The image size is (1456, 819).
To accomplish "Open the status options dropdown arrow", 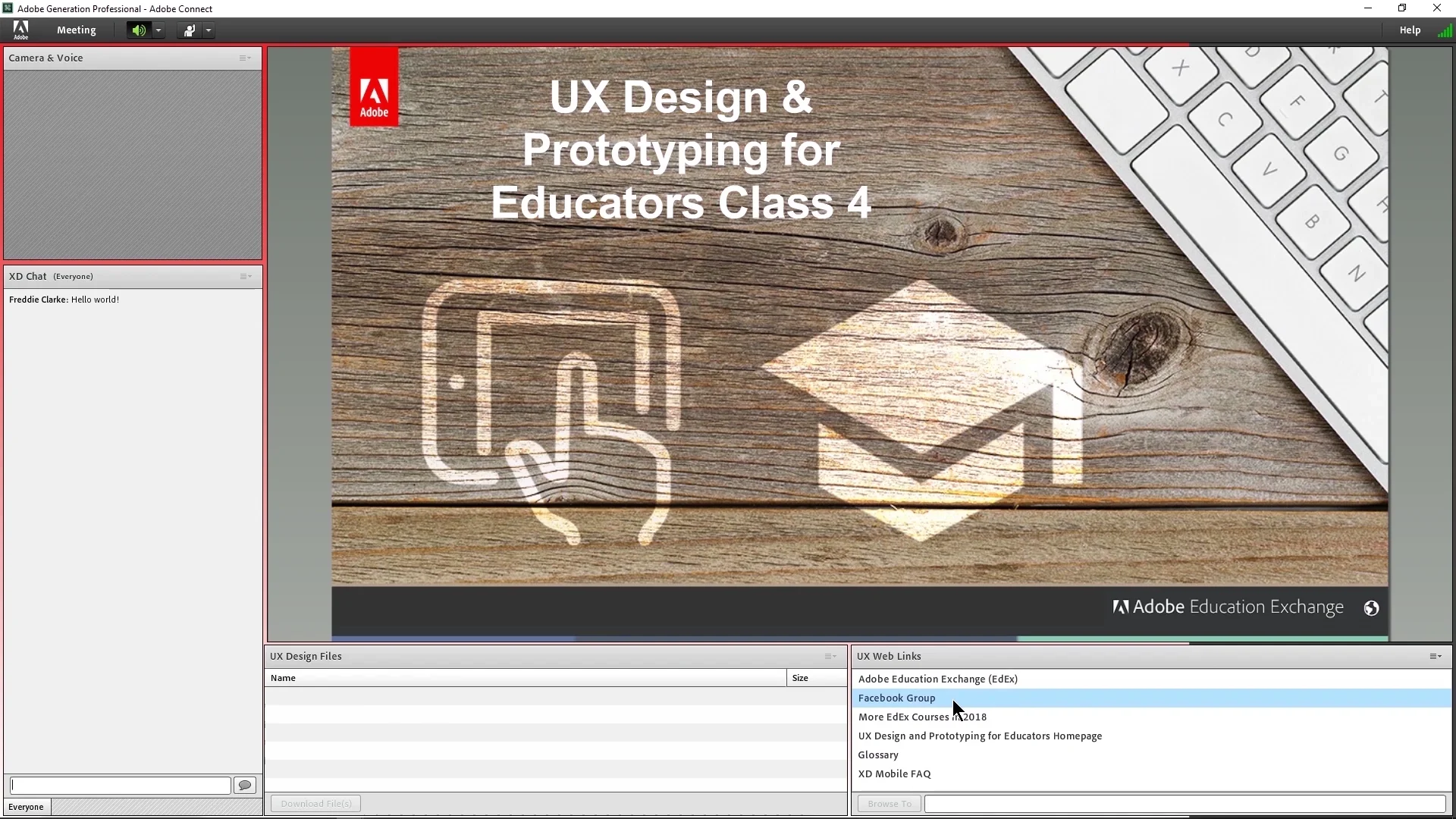I will 209,30.
